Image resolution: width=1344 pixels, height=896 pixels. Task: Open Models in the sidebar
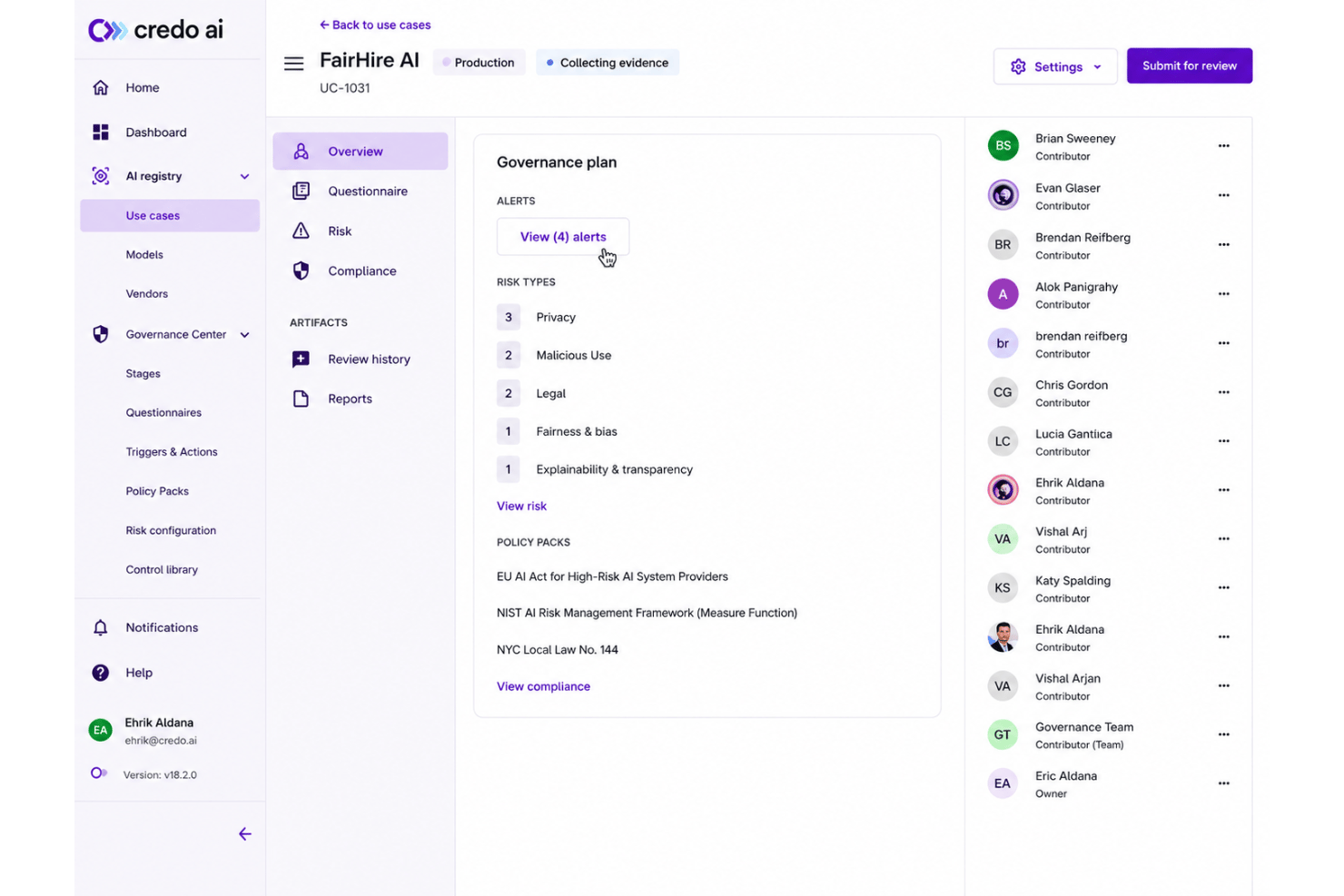click(144, 255)
